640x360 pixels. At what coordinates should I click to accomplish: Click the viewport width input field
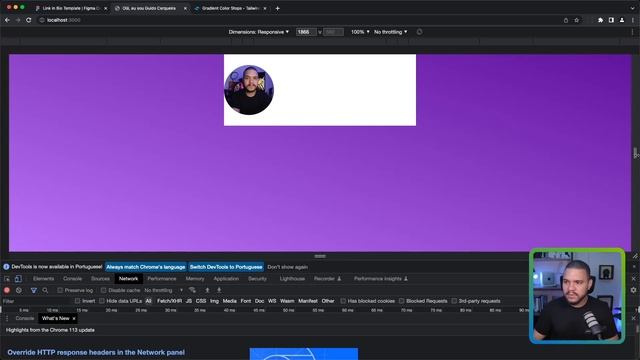coord(306,32)
